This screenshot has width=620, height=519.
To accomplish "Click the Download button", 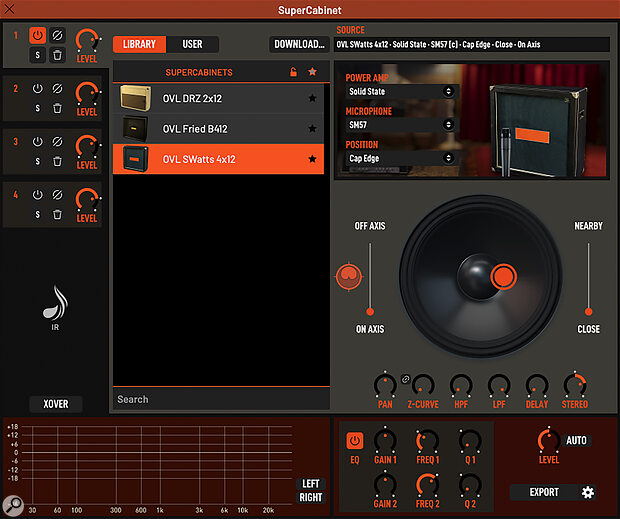I will coord(299,44).
